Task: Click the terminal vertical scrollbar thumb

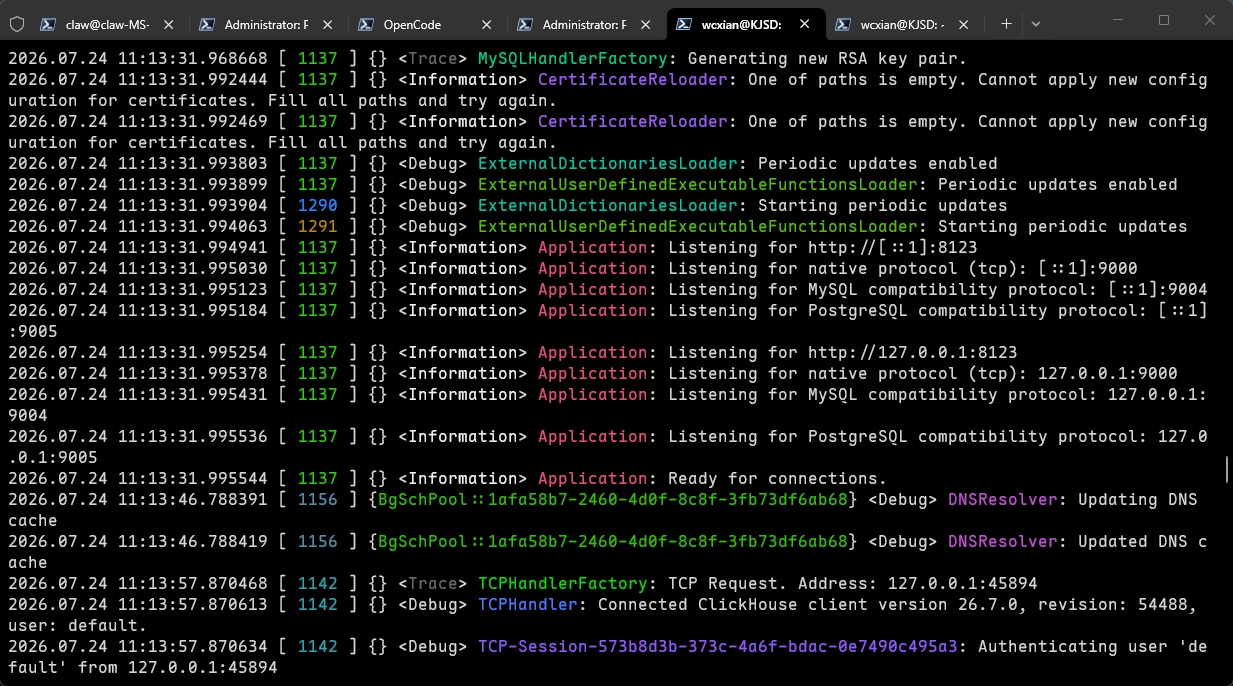Action: coord(1227,469)
